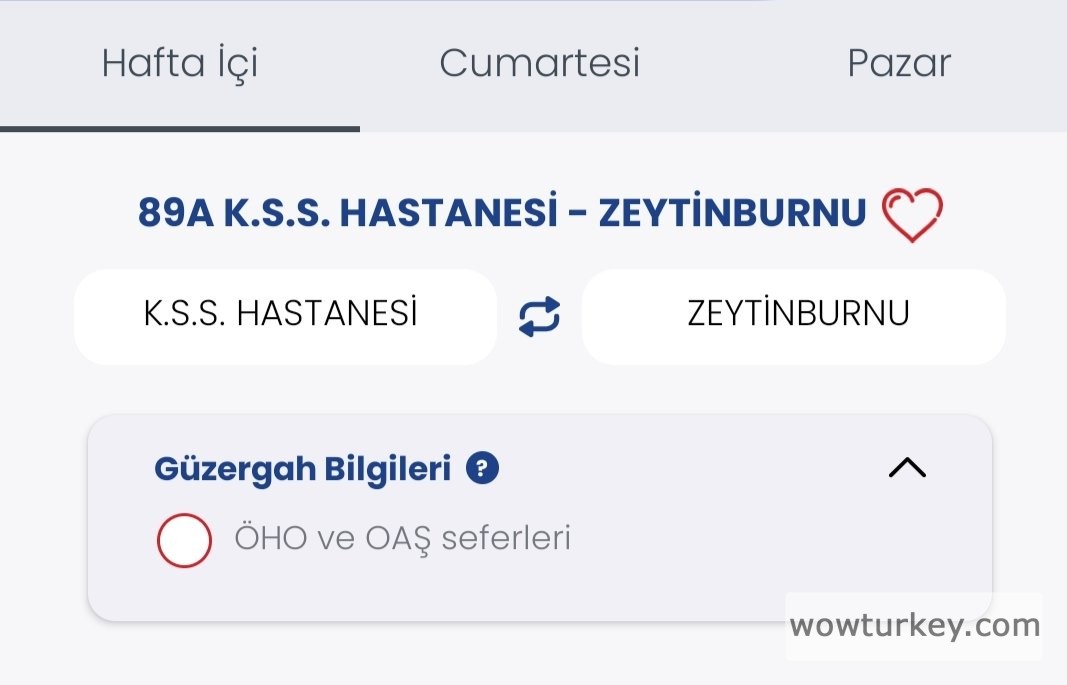Click the underline indicator beneath Hafta İçi
The width and height of the screenshot is (1067, 685).
180,128
